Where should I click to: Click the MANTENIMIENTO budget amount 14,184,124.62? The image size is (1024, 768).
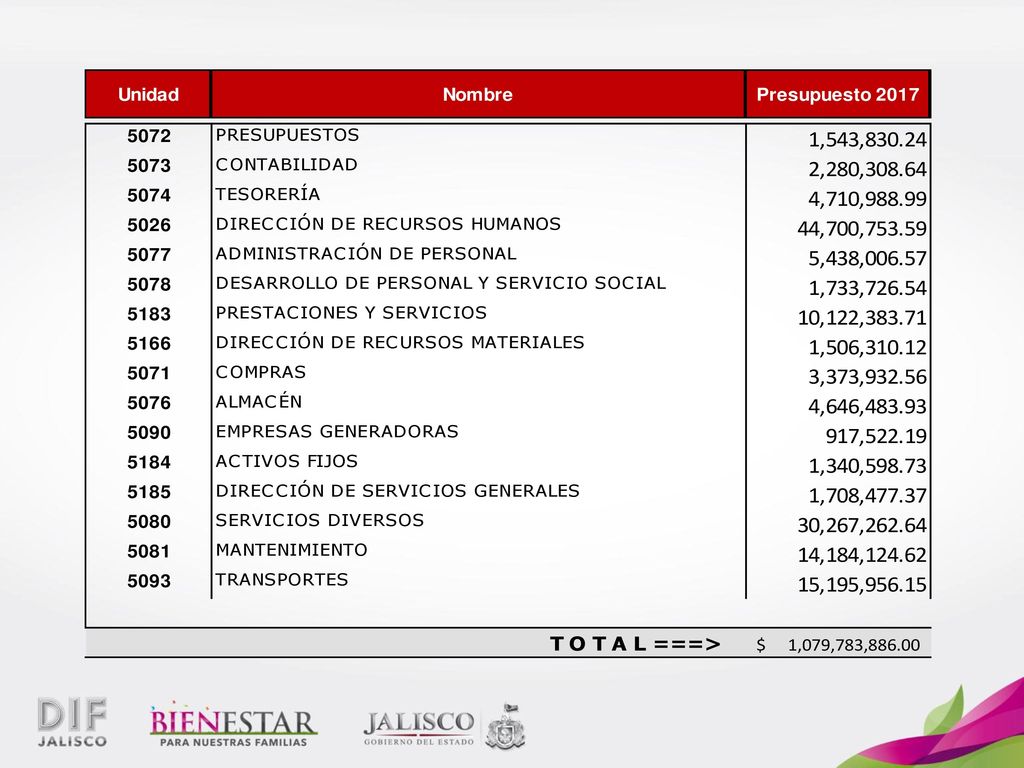click(861, 555)
